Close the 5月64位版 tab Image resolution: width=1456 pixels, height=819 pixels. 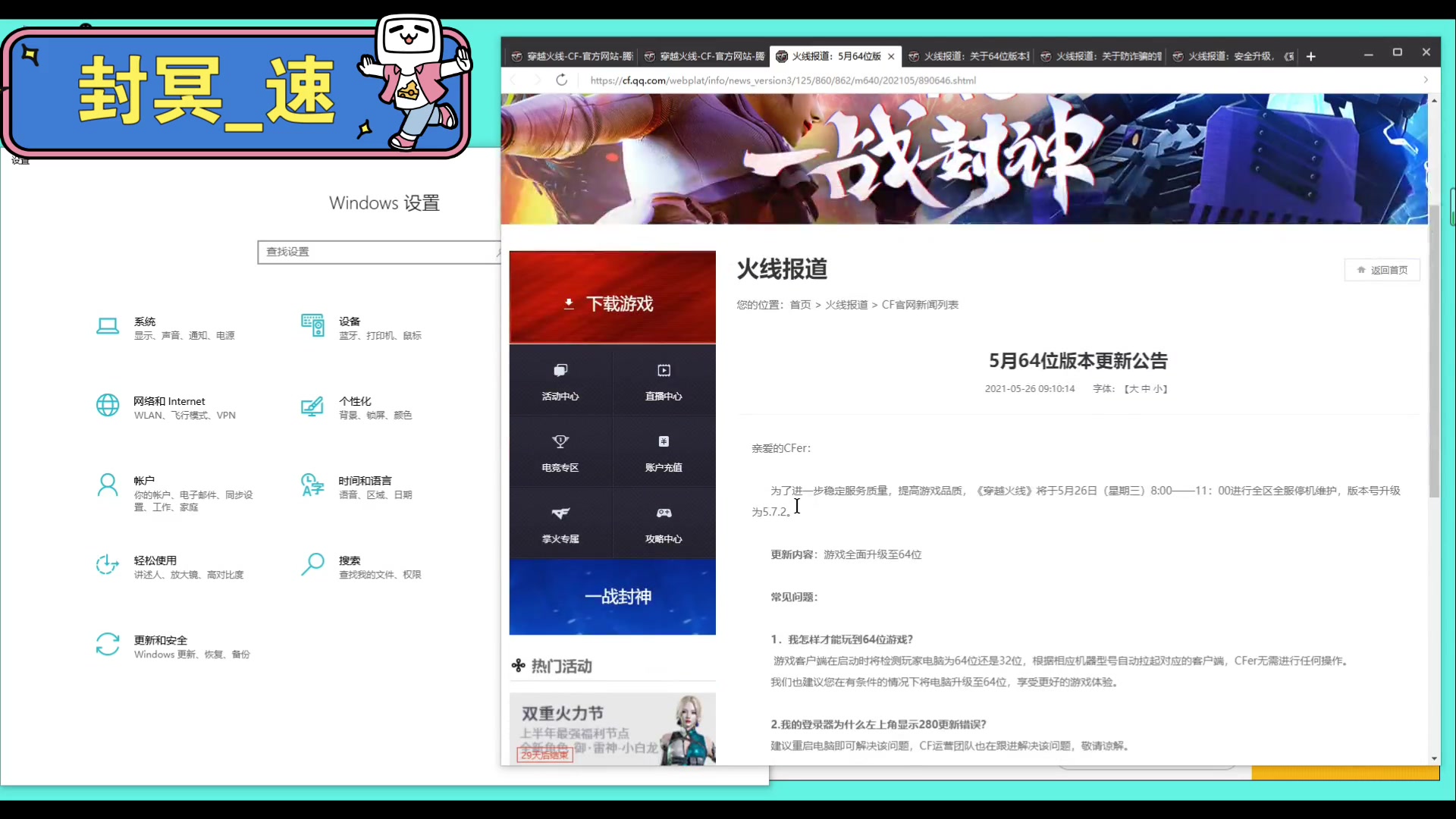891,57
